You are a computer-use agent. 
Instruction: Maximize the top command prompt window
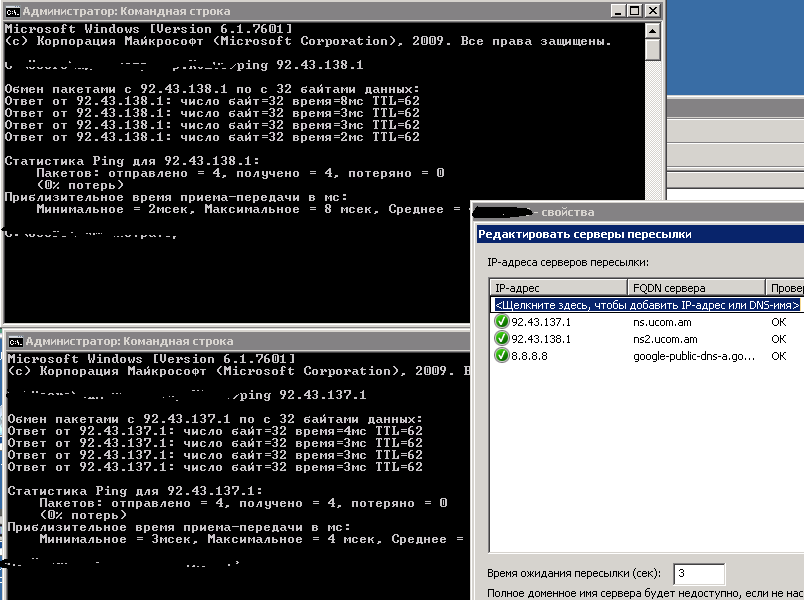635,11
